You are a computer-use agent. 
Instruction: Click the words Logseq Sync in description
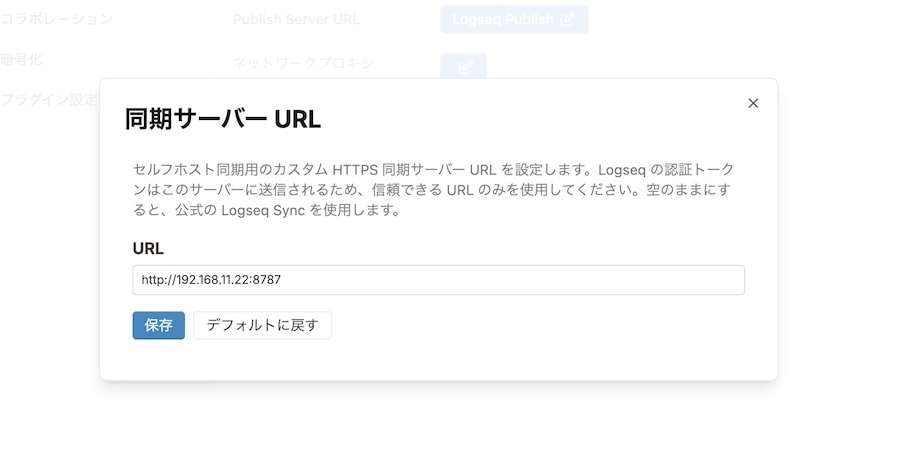point(263,211)
